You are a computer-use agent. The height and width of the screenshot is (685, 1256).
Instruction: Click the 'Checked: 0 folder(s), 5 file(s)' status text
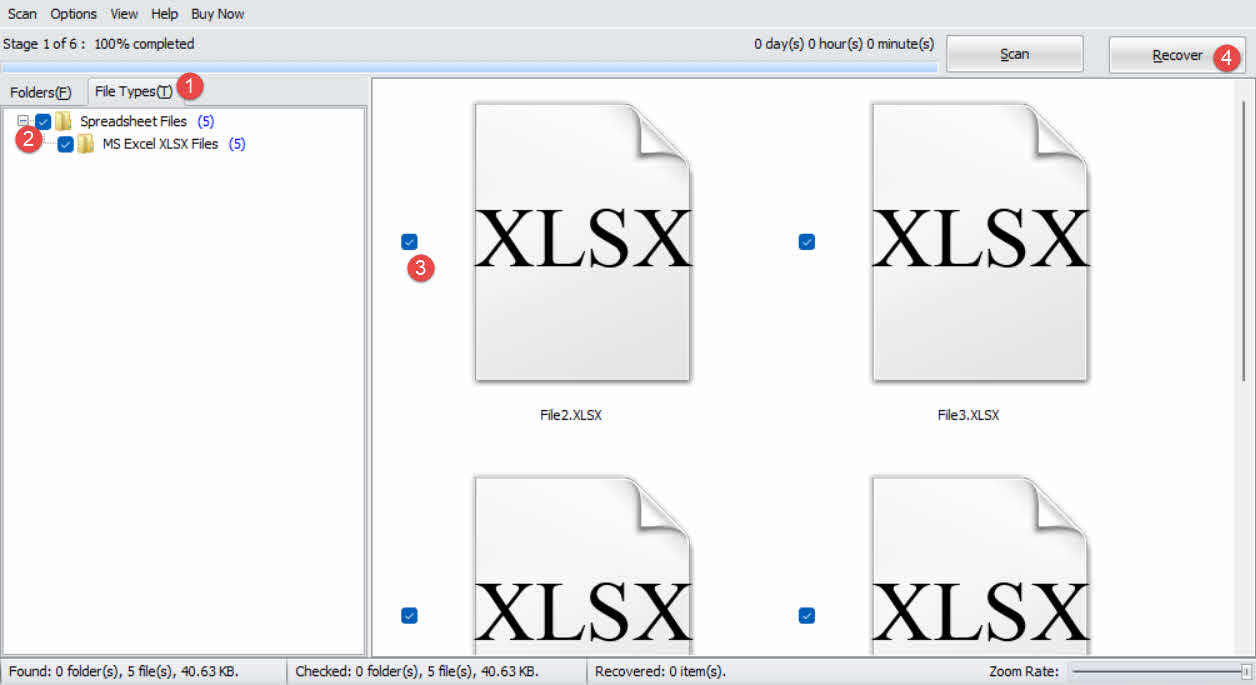tap(417, 671)
